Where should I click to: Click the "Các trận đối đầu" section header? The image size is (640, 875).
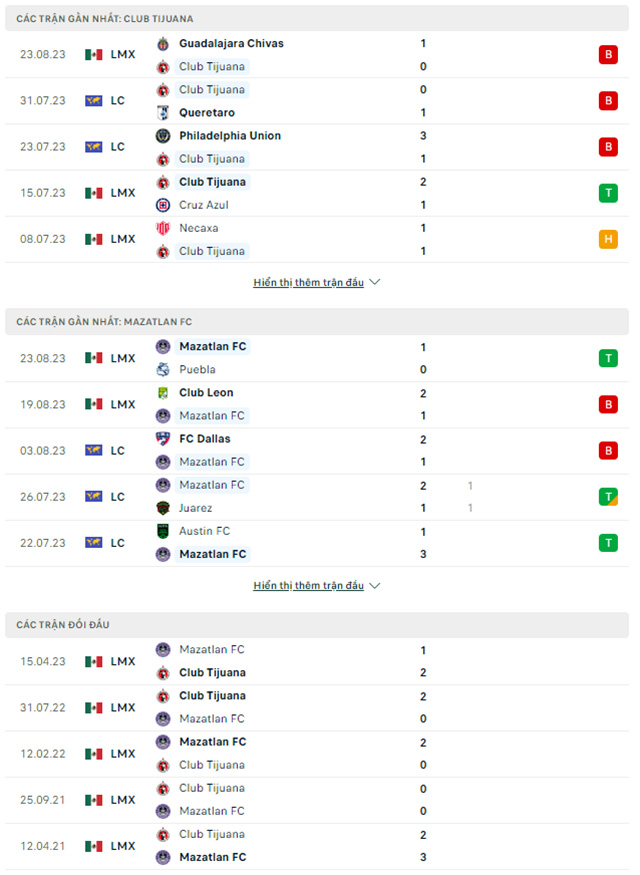(63, 625)
